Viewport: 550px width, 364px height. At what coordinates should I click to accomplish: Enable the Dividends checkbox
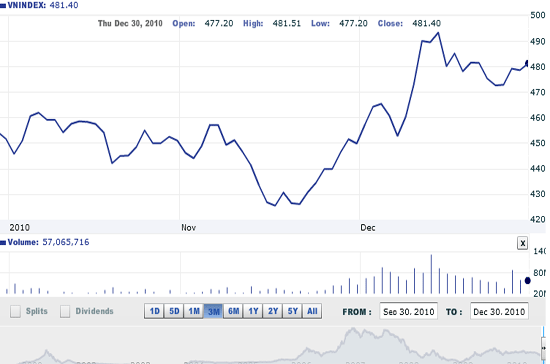point(65,311)
